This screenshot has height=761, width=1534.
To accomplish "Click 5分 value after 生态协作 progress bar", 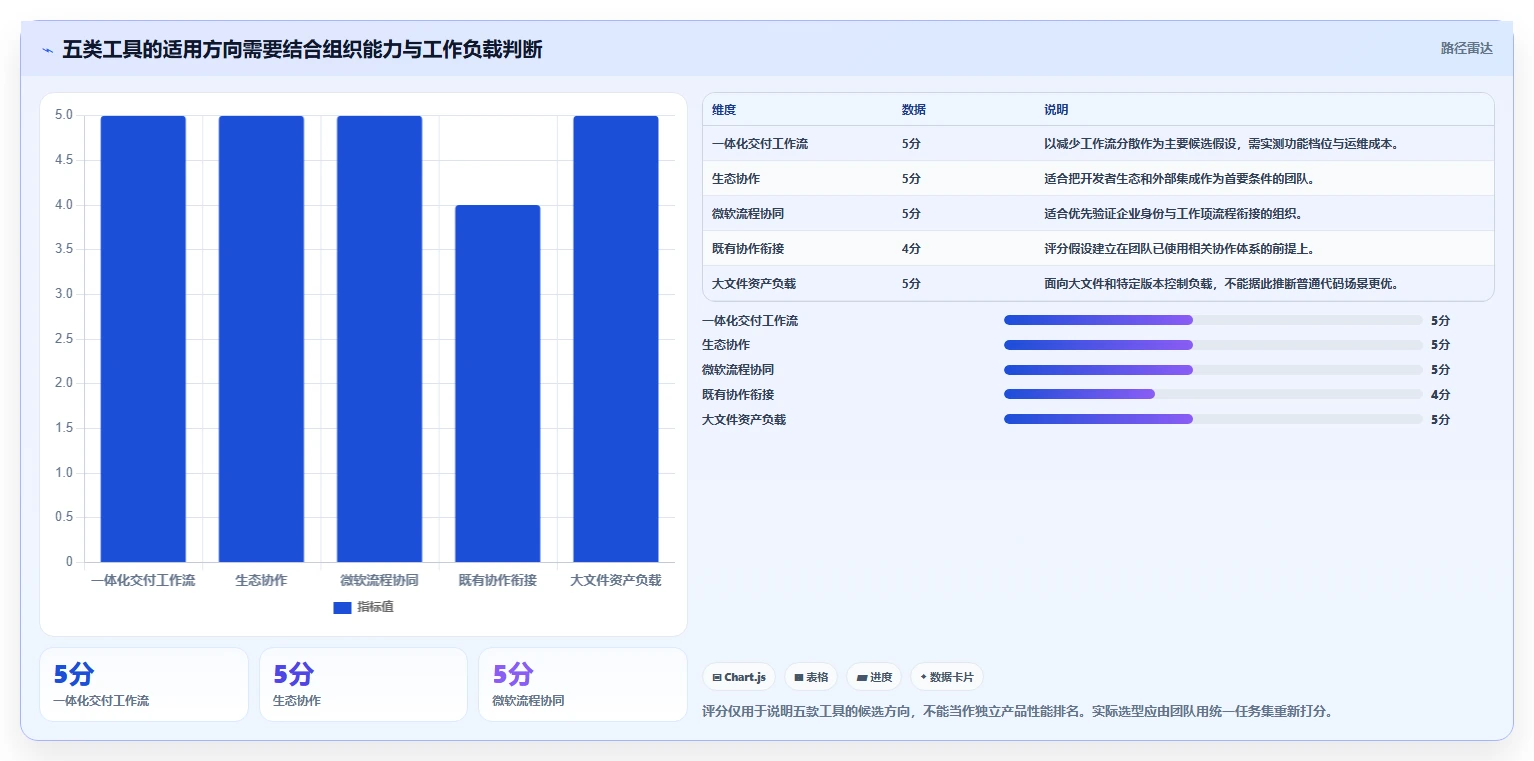I will pos(1440,345).
